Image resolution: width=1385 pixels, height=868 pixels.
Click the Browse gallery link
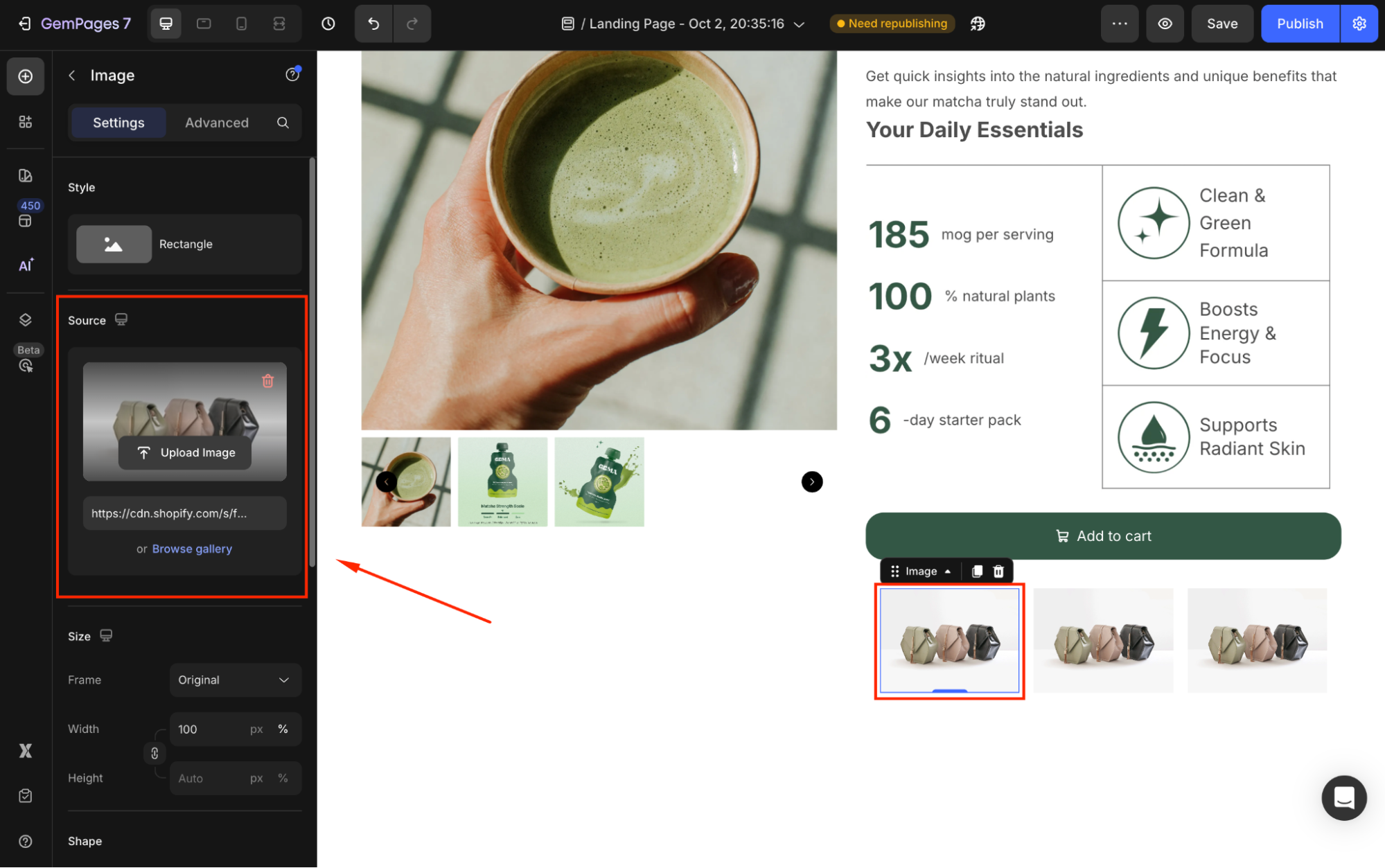(x=192, y=549)
